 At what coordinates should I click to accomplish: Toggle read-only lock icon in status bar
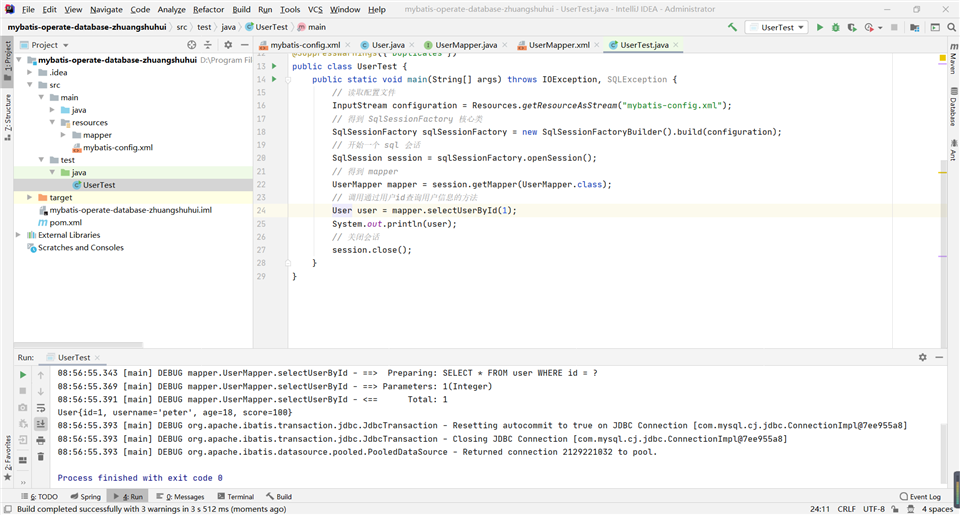[895, 509]
